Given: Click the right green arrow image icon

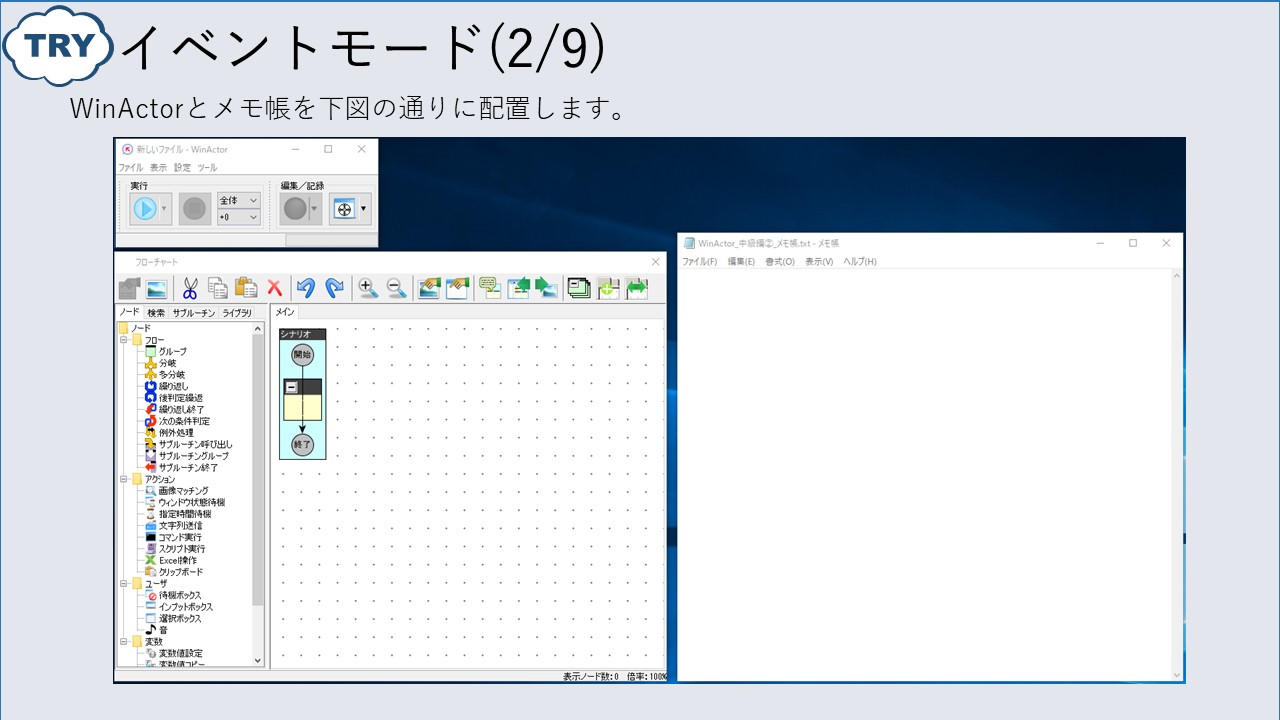Looking at the screenshot, I should (x=546, y=288).
